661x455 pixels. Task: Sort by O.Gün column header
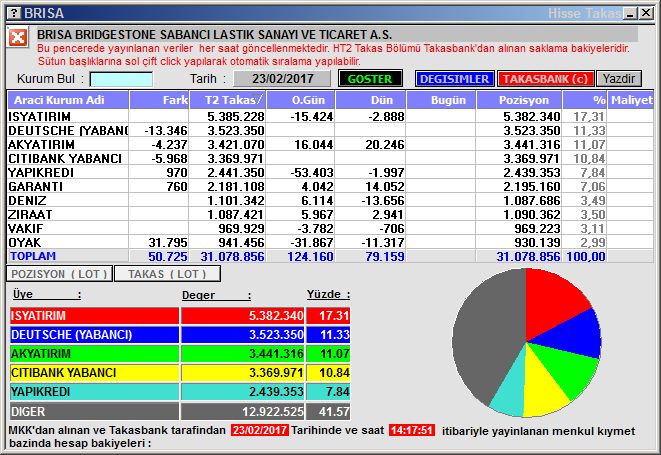tap(301, 100)
